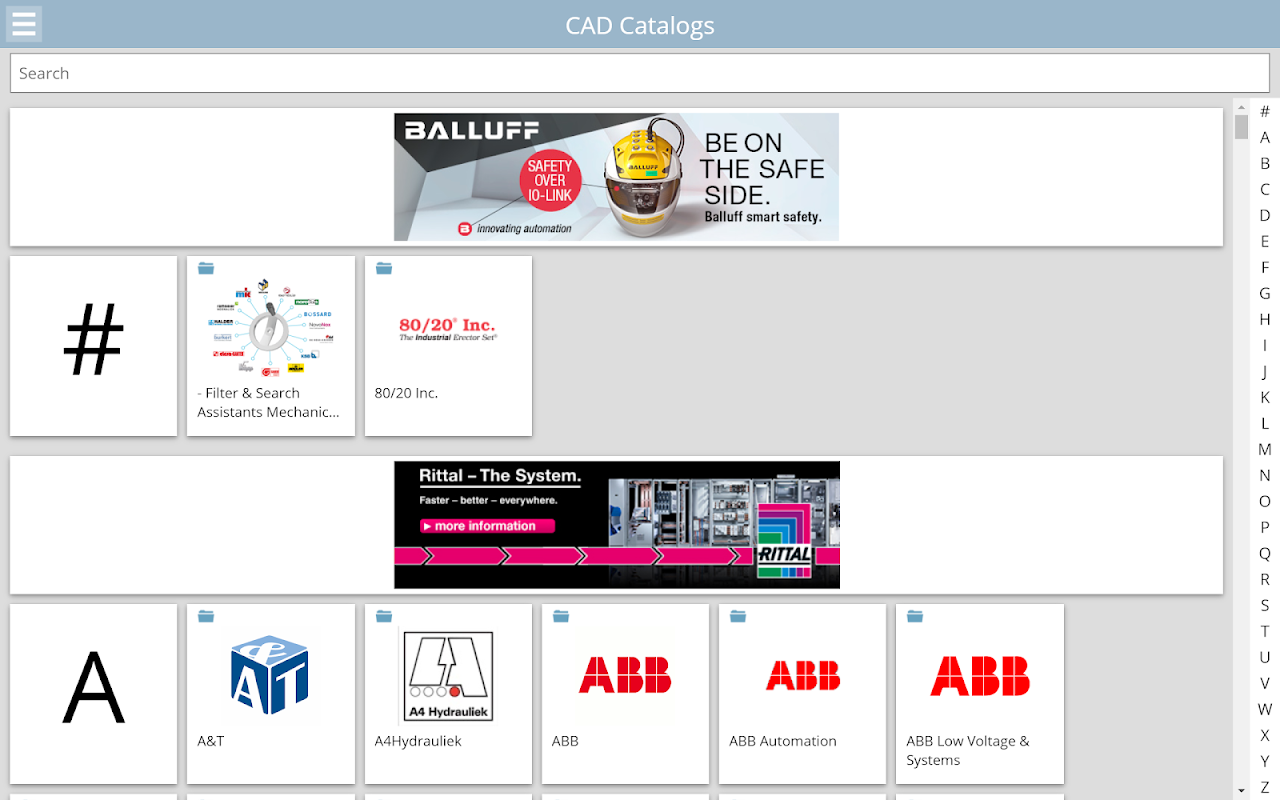Jump to letter M in index
This screenshot has height=800, width=1280.
[x=1265, y=449]
